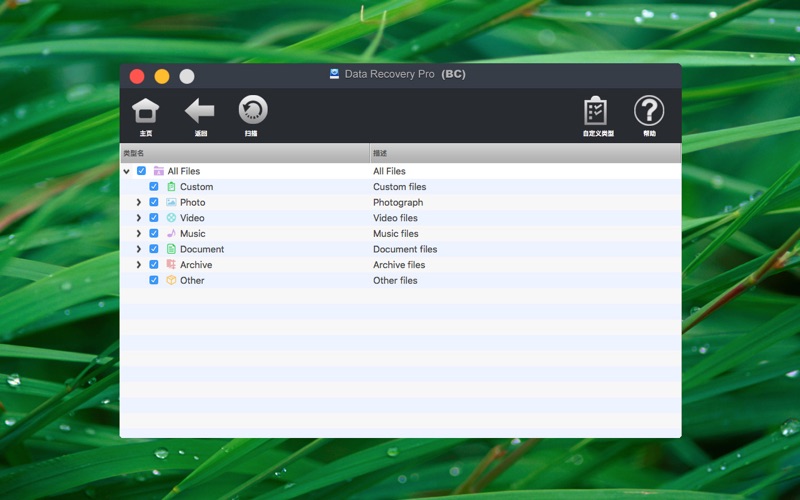The height and width of the screenshot is (500, 800).
Task: Sort by the 类型名 column header
Action: click(244, 153)
